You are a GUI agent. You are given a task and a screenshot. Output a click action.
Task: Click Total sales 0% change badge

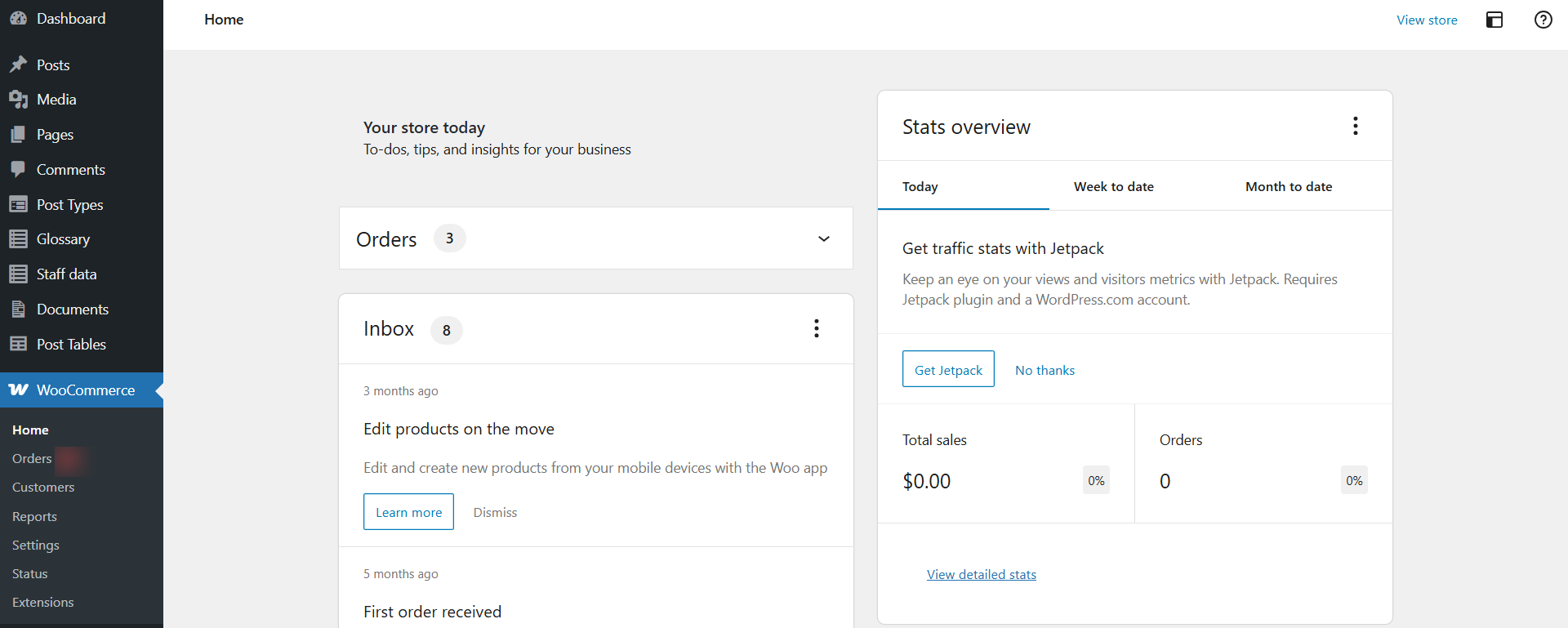[x=1096, y=480]
